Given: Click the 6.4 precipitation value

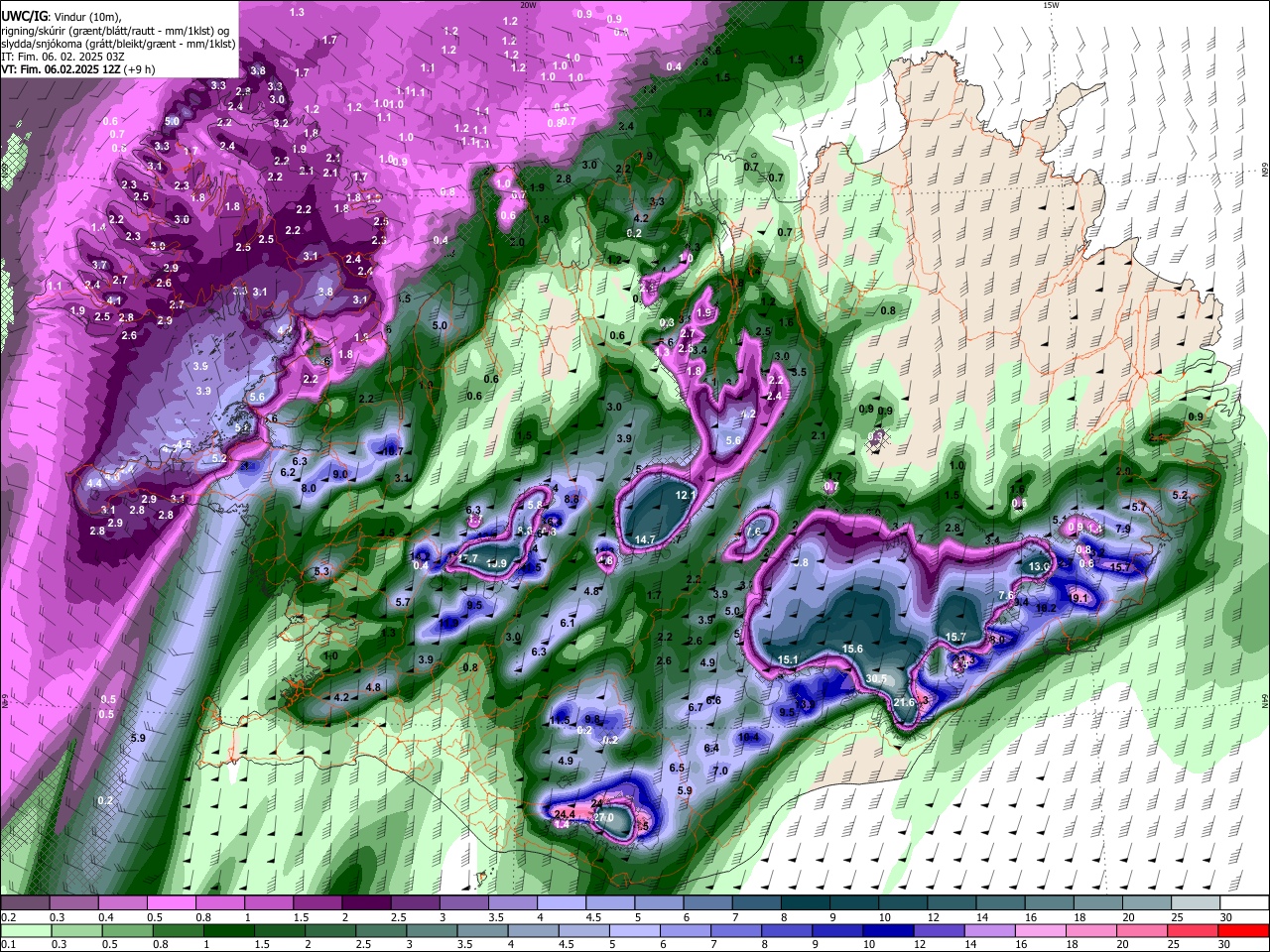Looking at the screenshot, I should pyautogui.click(x=711, y=748).
